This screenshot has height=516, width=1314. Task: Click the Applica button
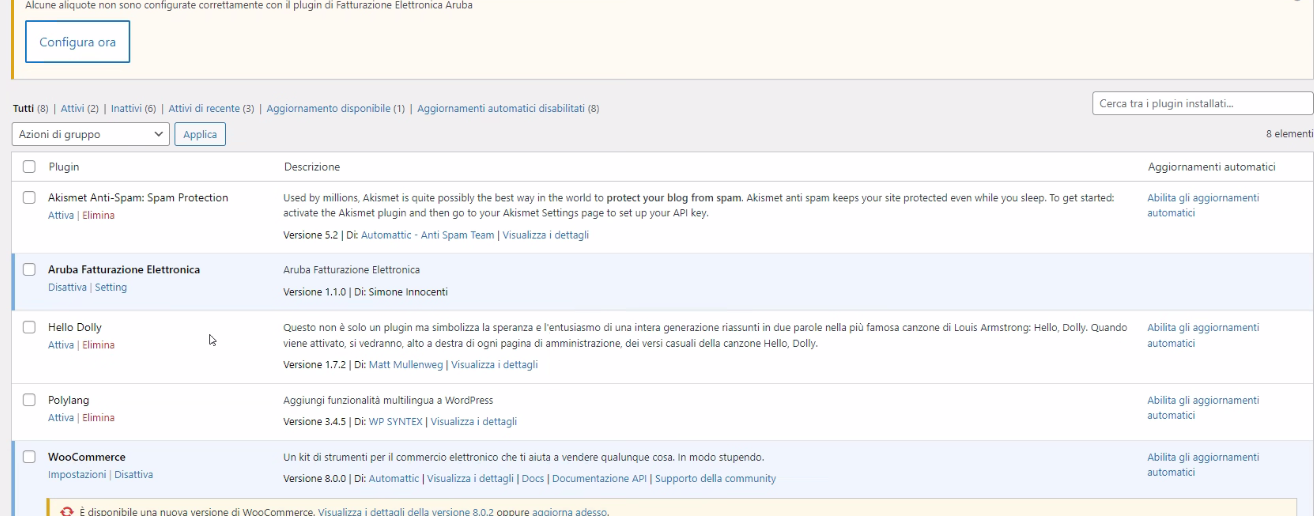(x=200, y=134)
